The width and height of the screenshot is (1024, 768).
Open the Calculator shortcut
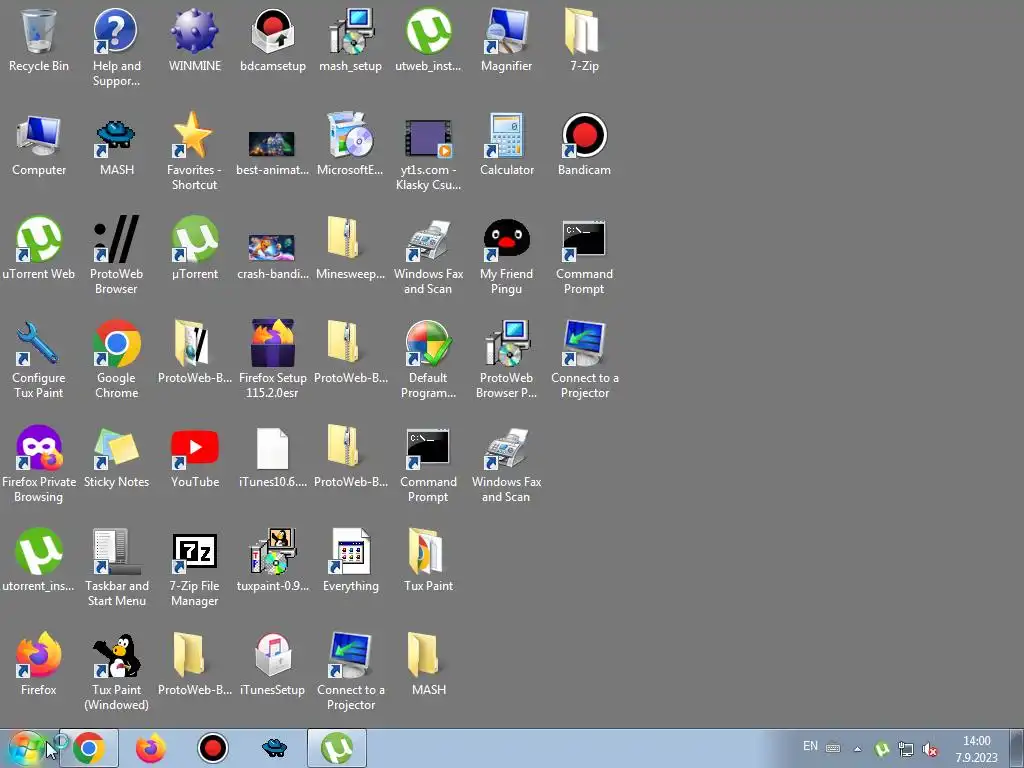pyautogui.click(x=507, y=144)
